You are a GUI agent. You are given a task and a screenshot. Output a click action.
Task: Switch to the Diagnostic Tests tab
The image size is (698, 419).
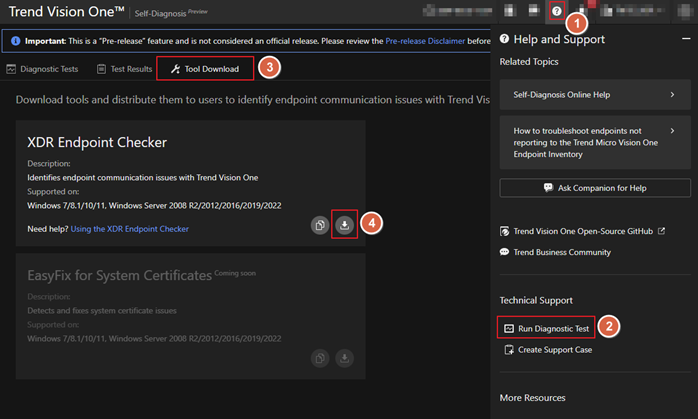[50, 69]
